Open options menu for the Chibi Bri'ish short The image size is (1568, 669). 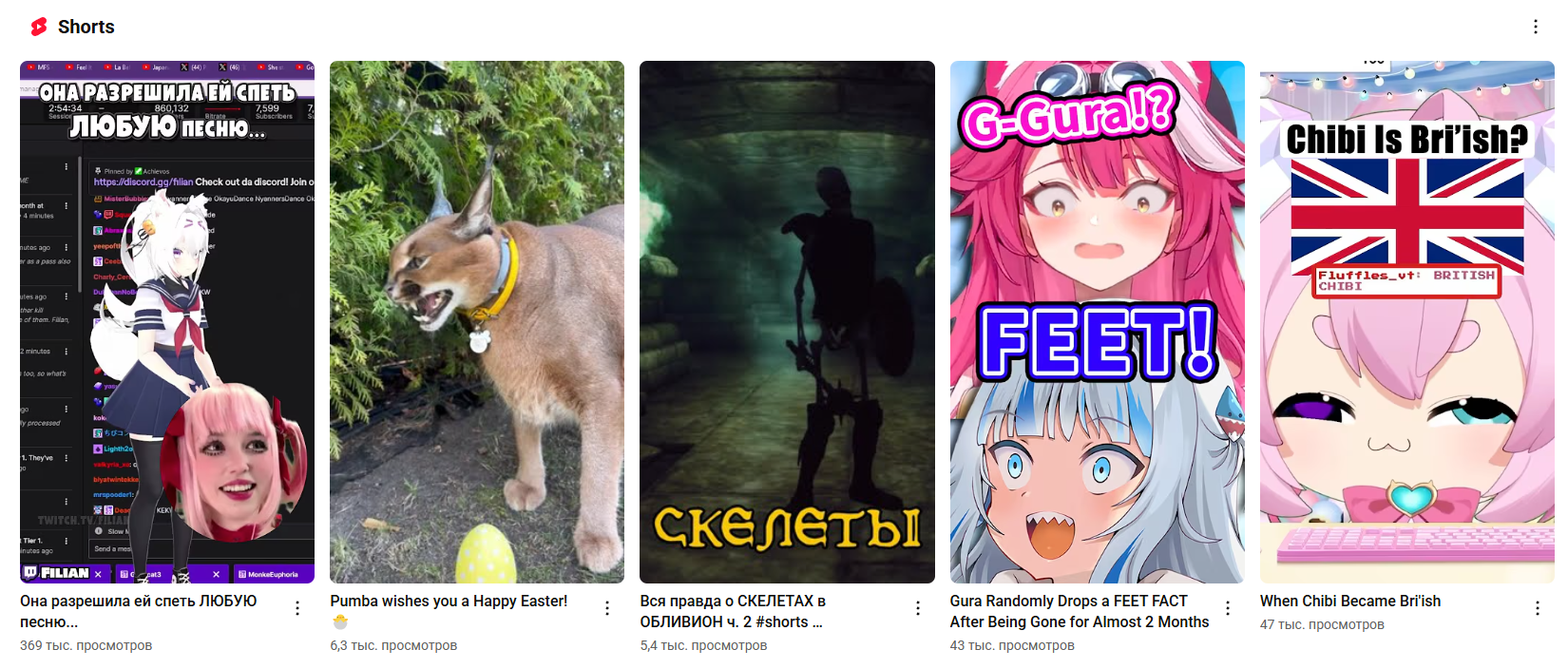coord(1538,608)
